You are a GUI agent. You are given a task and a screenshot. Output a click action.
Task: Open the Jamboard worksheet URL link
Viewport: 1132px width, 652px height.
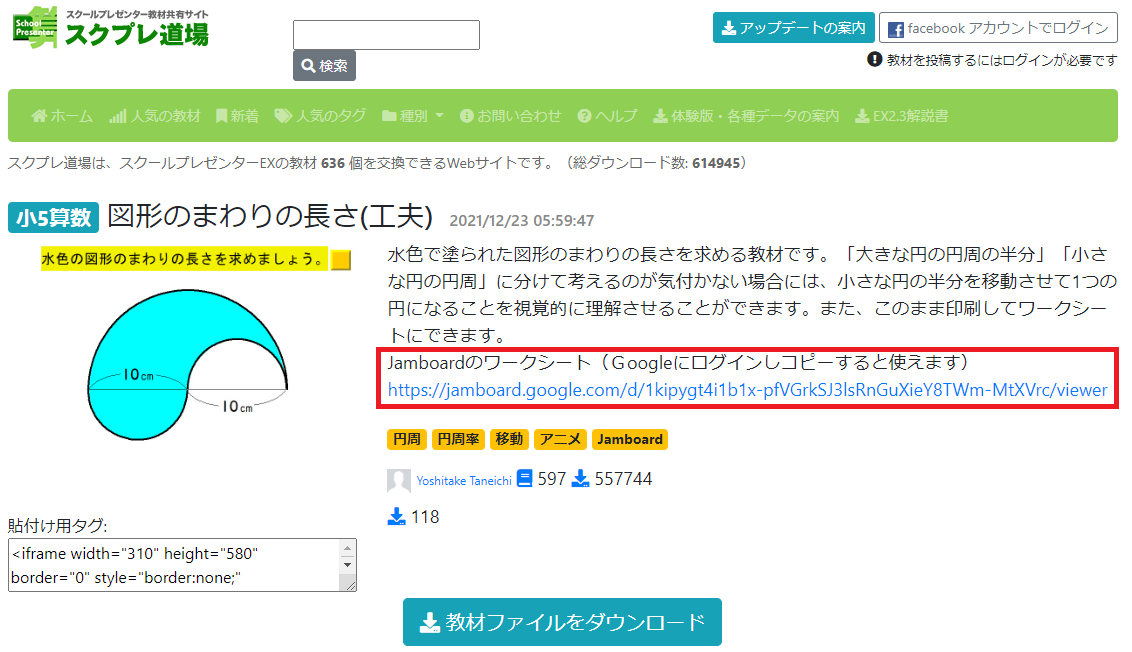pos(747,390)
